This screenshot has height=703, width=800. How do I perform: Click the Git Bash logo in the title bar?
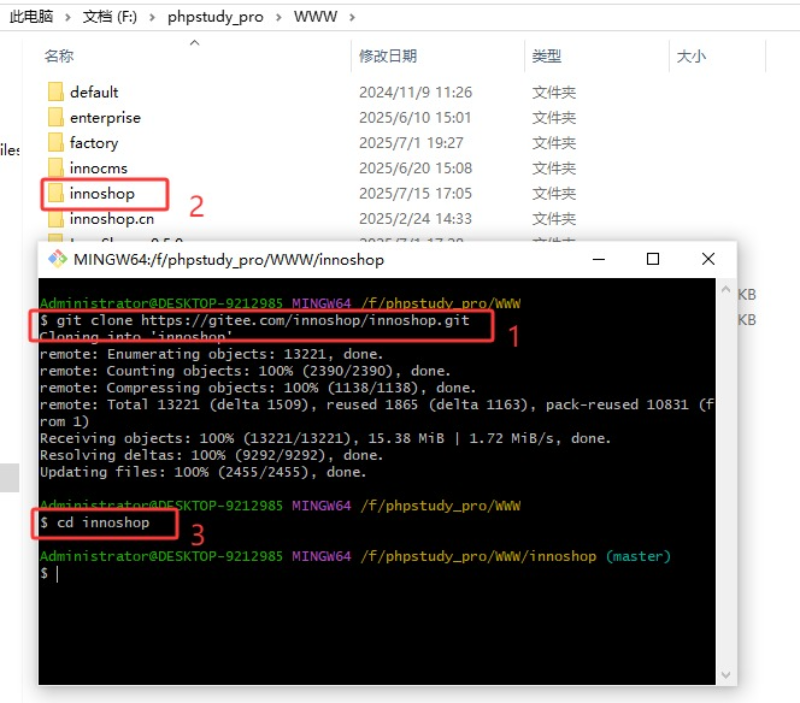(57, 259)
